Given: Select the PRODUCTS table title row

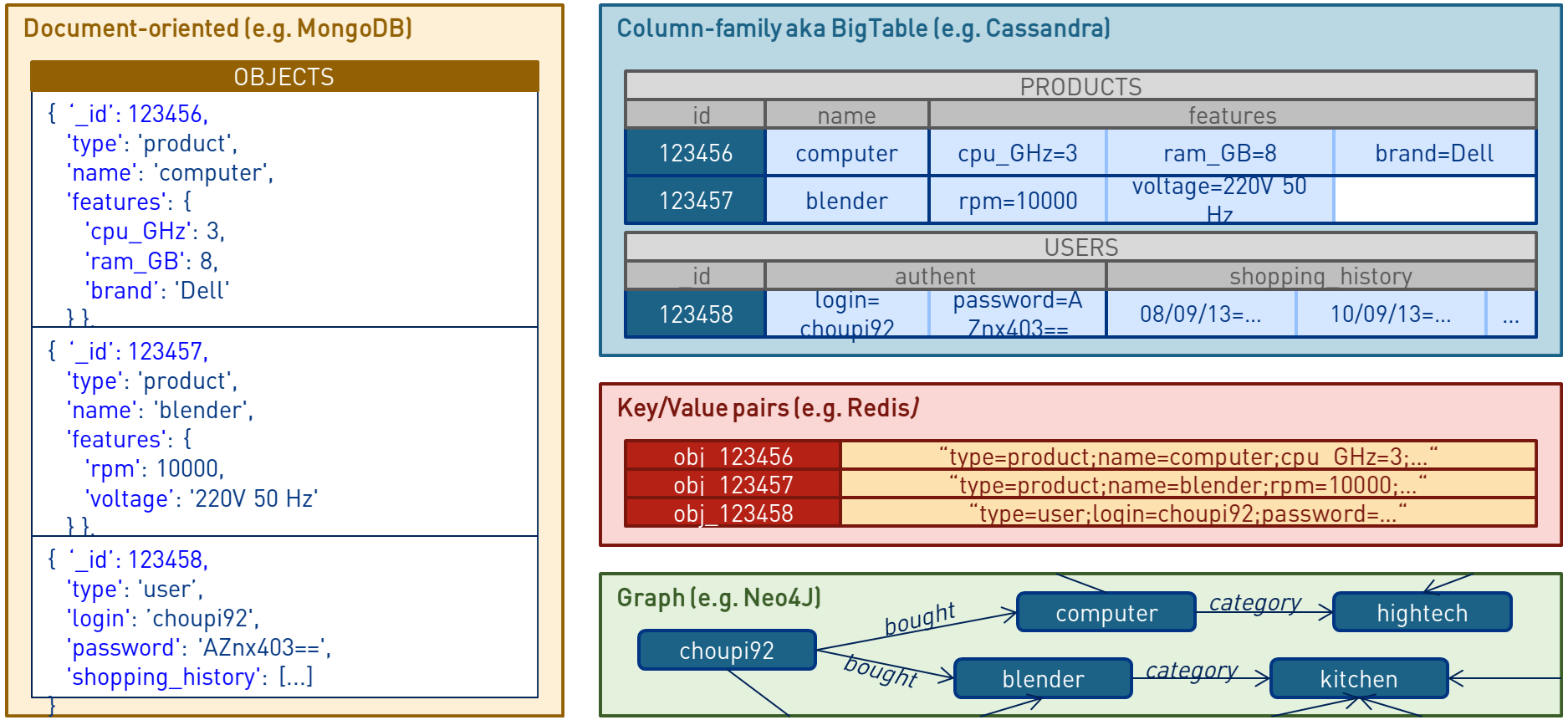Looking at the screenshot, I should (x=1080, y=86).
